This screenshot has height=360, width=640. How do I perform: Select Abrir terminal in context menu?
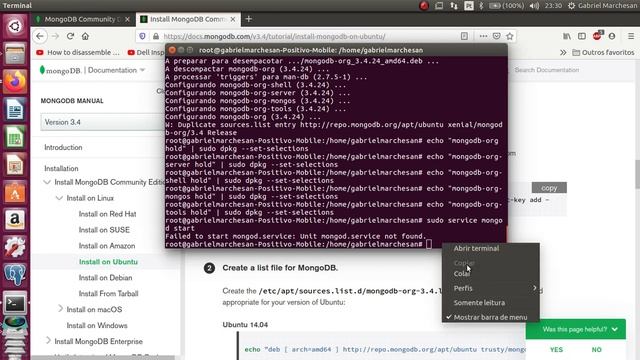[x=491, y=248]
